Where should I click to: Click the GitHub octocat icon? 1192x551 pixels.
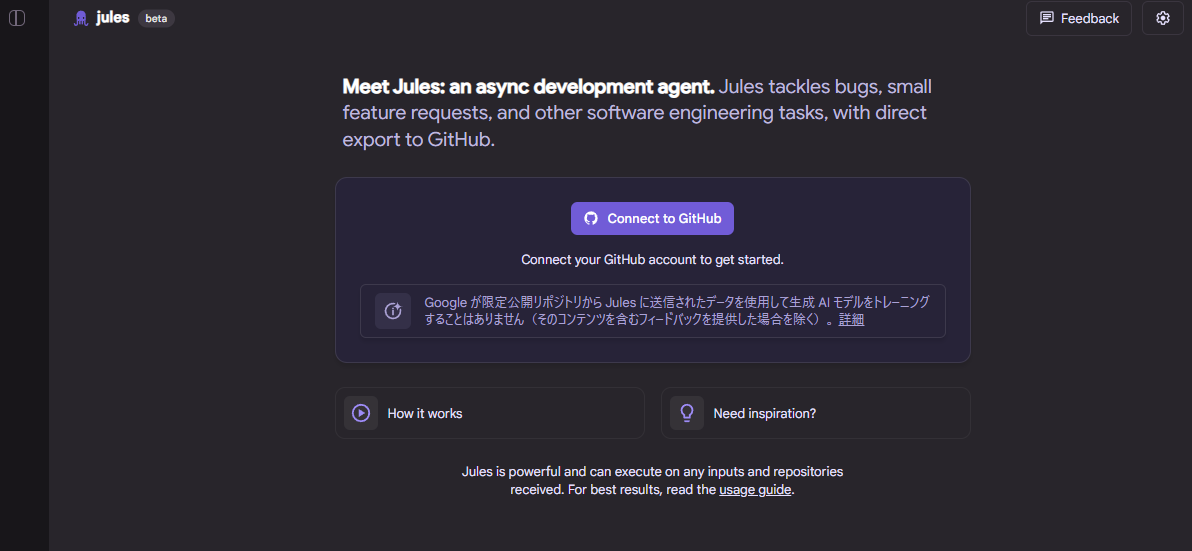pos(591,219)
